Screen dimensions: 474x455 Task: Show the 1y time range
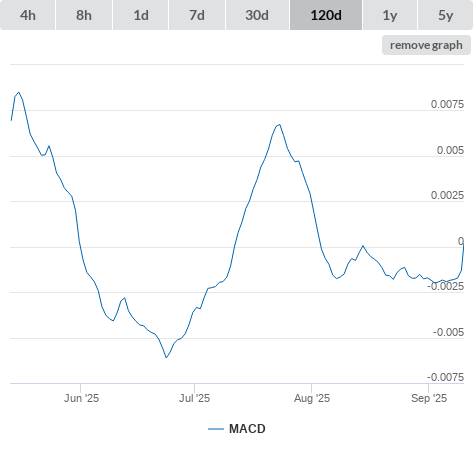click(390, 15)
